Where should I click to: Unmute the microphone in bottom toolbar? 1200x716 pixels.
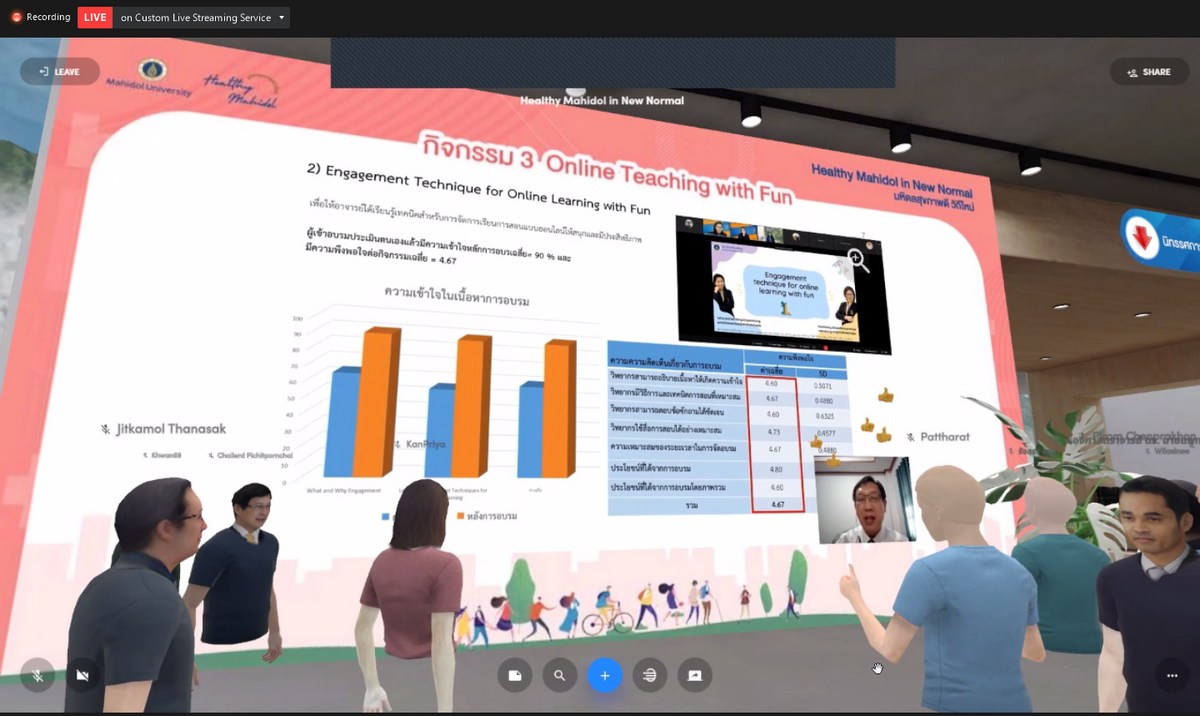pyautogui.click(x=37, y=676)
